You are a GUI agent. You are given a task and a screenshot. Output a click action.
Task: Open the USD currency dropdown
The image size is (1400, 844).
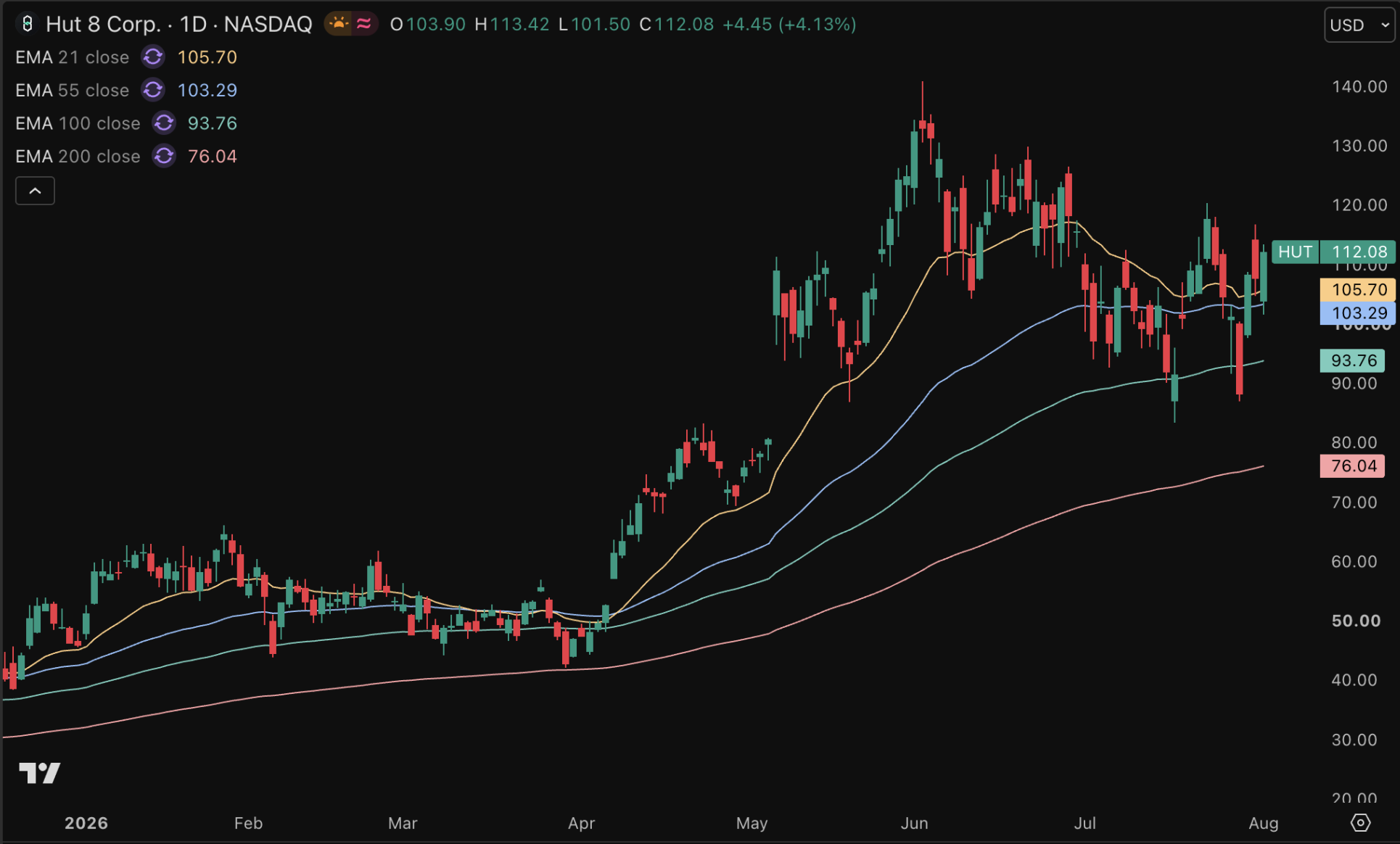(1359, 25)
